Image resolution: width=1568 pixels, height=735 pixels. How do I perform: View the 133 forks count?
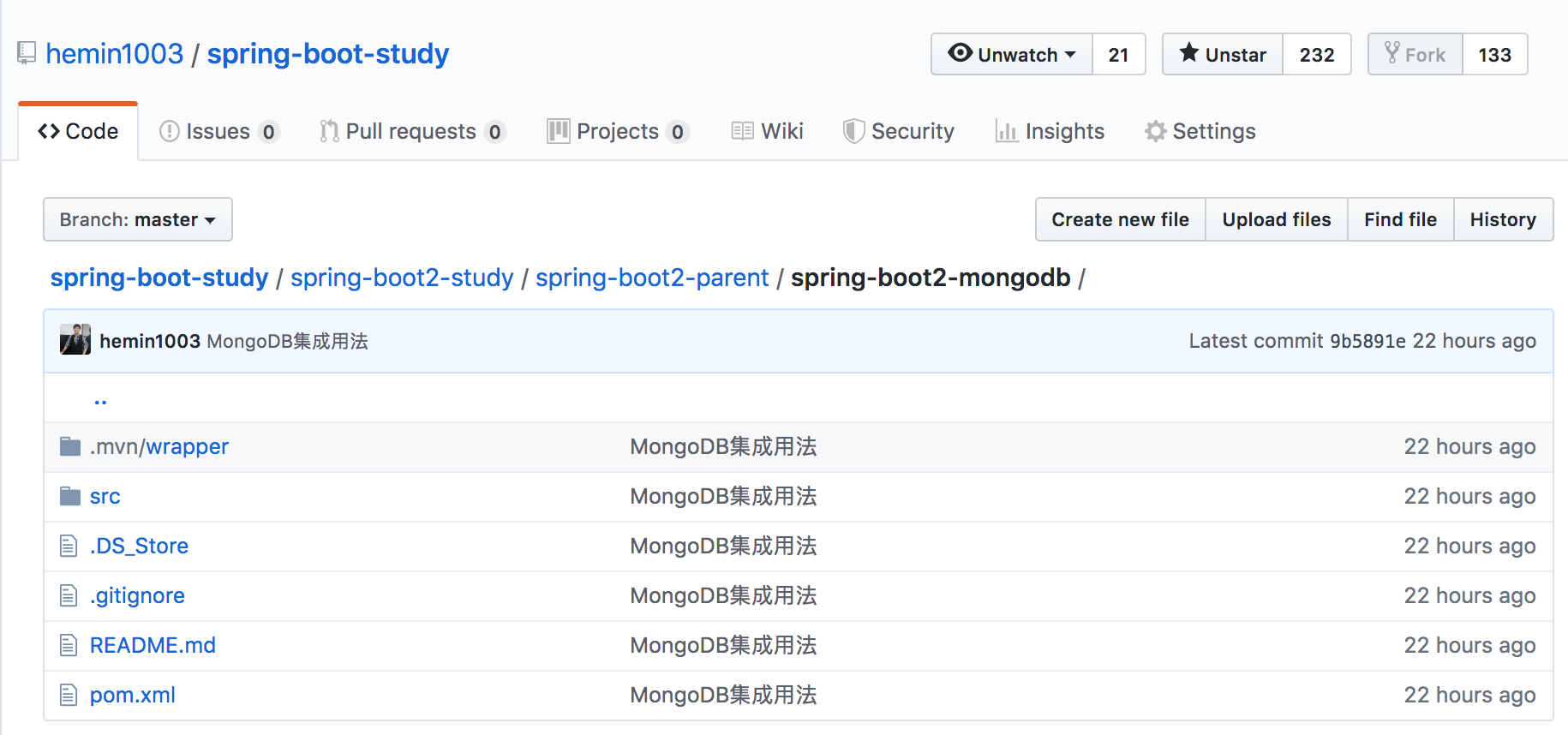[x=1495, y=54]
